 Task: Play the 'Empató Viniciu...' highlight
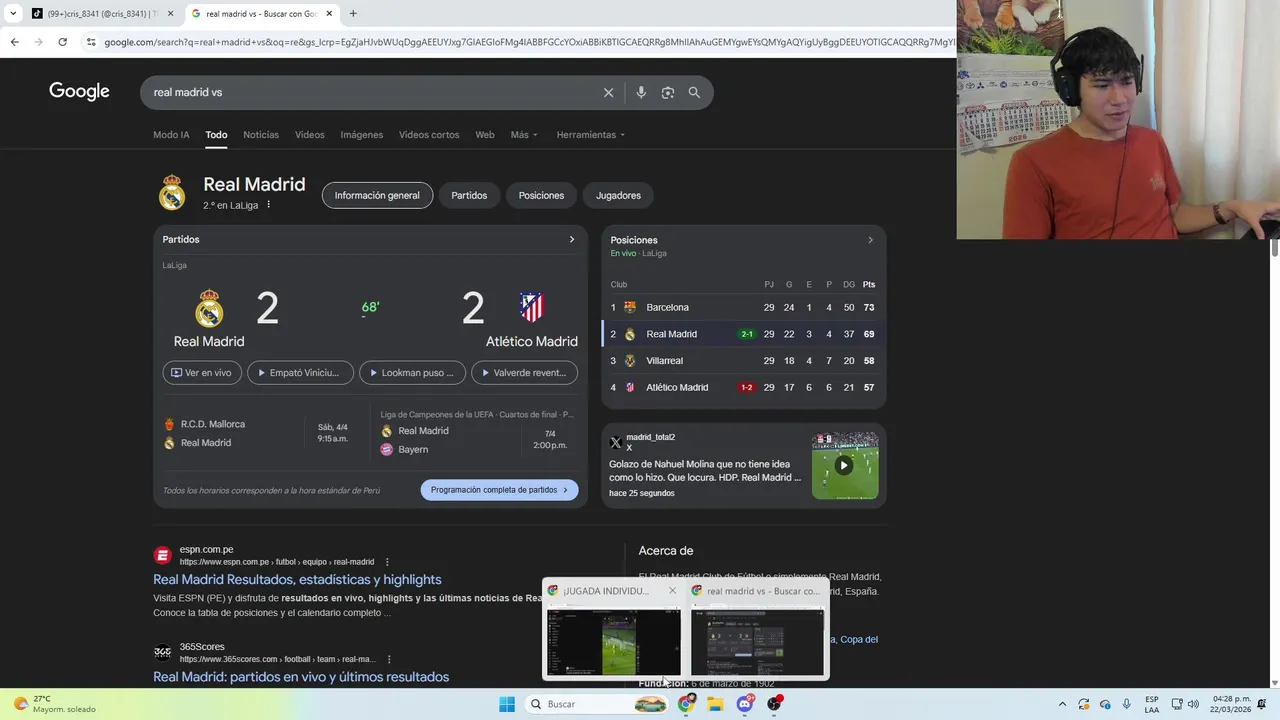tap(300, 373)
